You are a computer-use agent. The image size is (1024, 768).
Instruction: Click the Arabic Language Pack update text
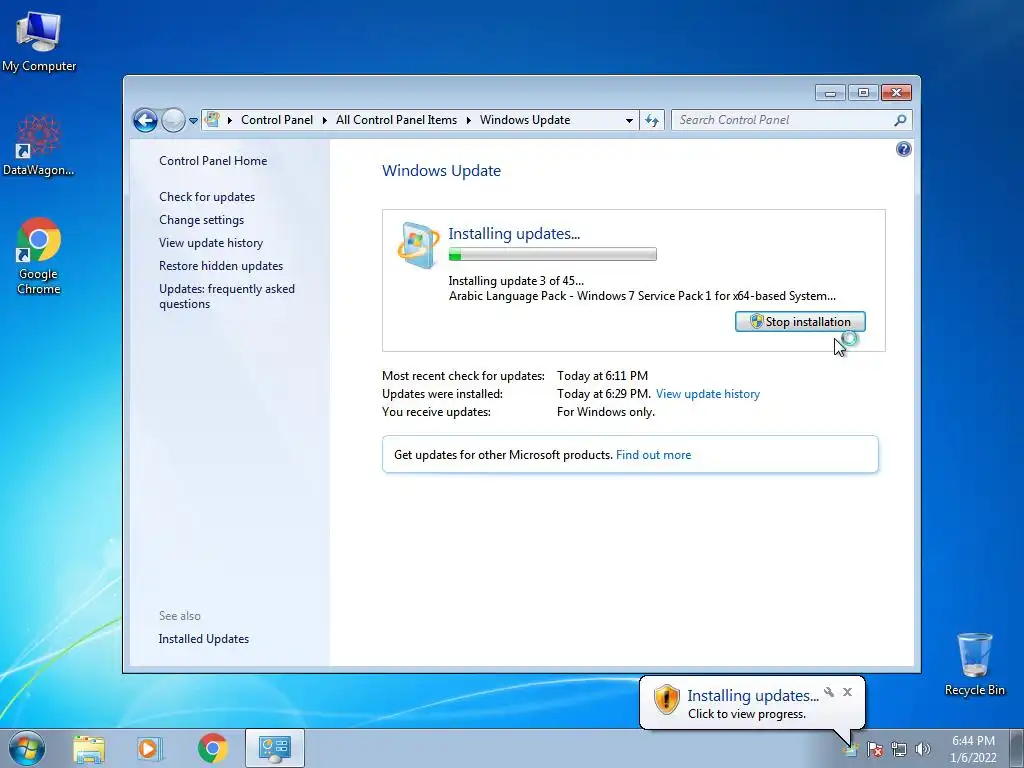tap(642, 296)
